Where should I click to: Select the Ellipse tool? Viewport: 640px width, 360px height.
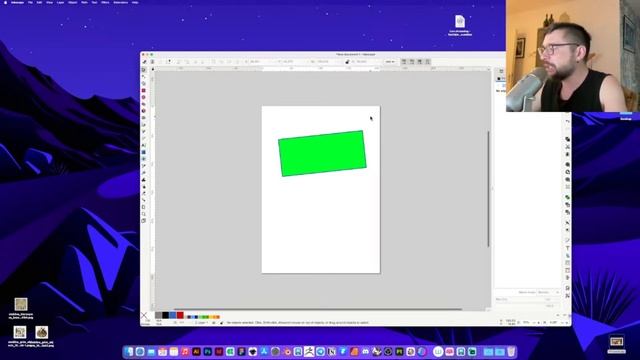144,98
